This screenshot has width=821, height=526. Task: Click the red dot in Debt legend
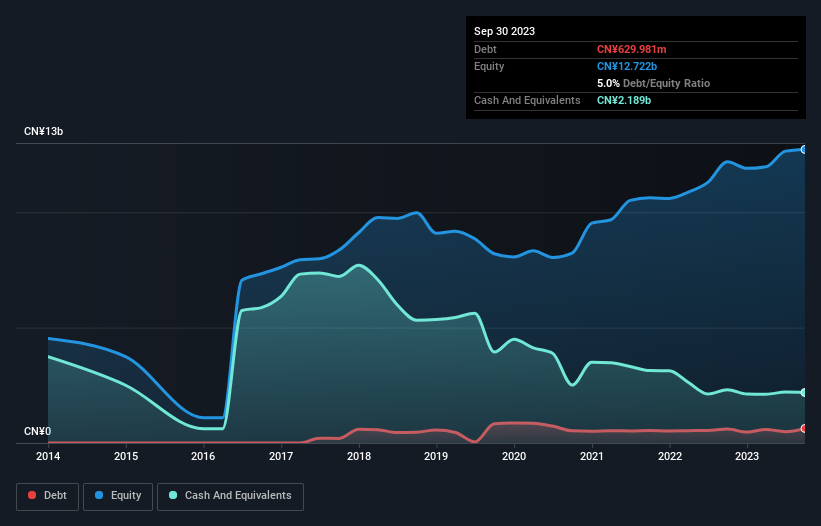point(32,495)
